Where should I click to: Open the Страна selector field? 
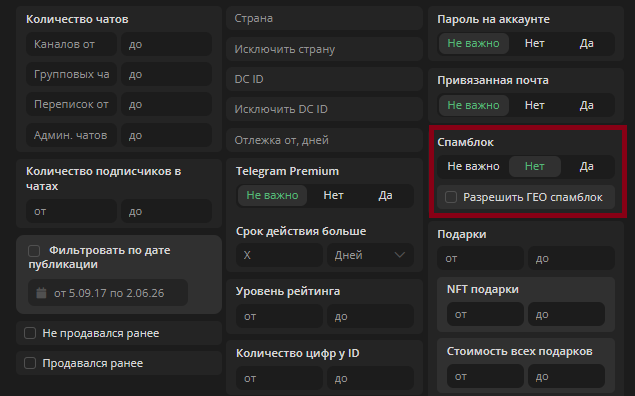point(324,18)
